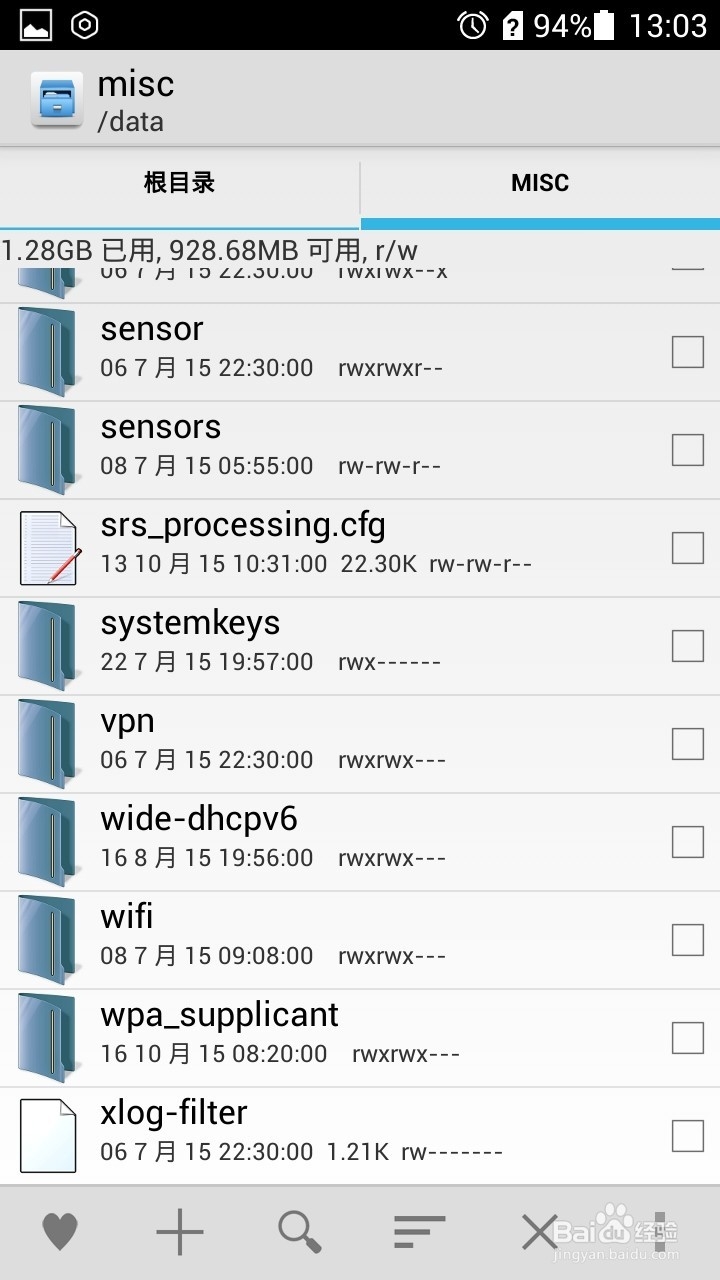Tap the sort lines icon

(419, 1231)
